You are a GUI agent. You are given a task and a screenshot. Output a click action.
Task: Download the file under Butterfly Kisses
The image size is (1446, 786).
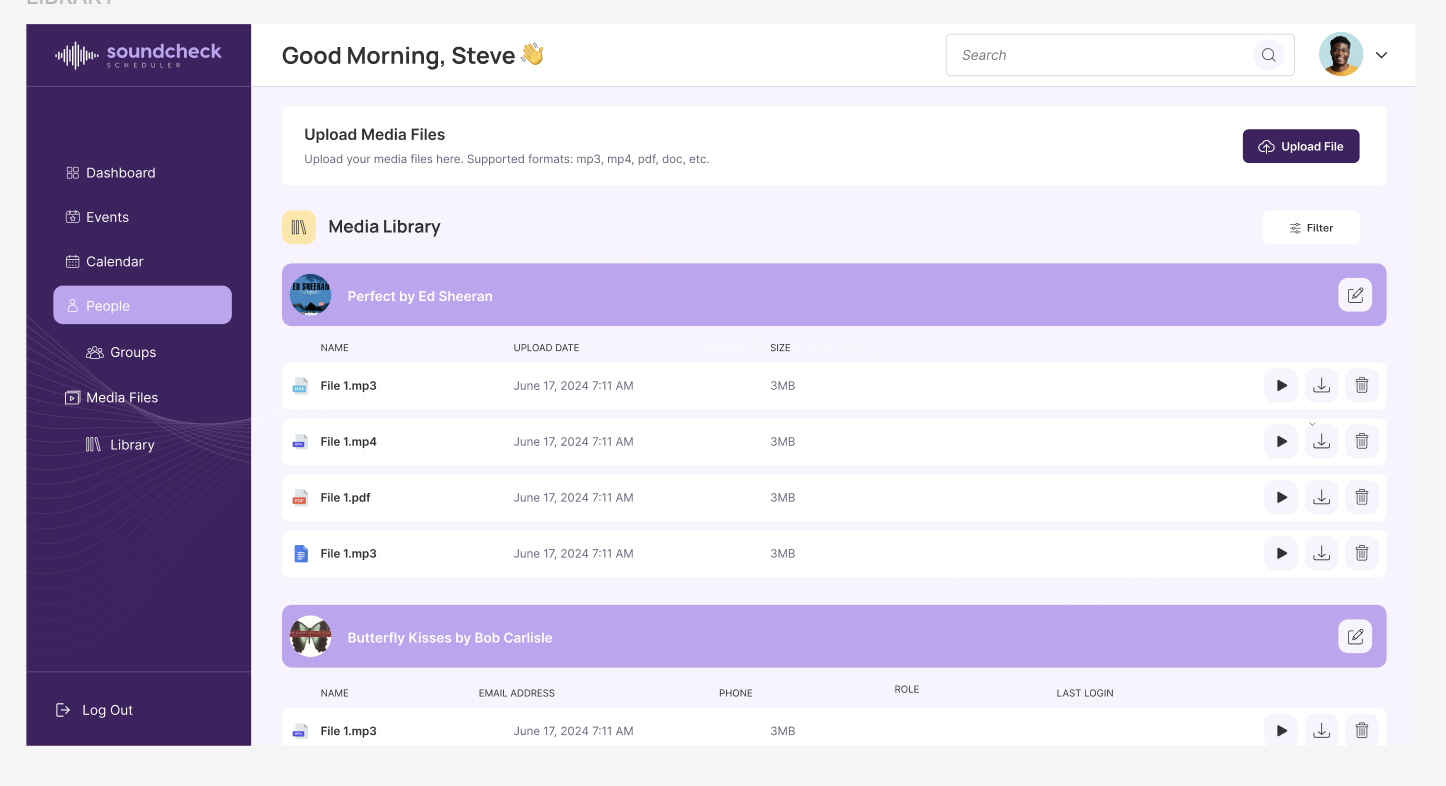point(1321,731)
